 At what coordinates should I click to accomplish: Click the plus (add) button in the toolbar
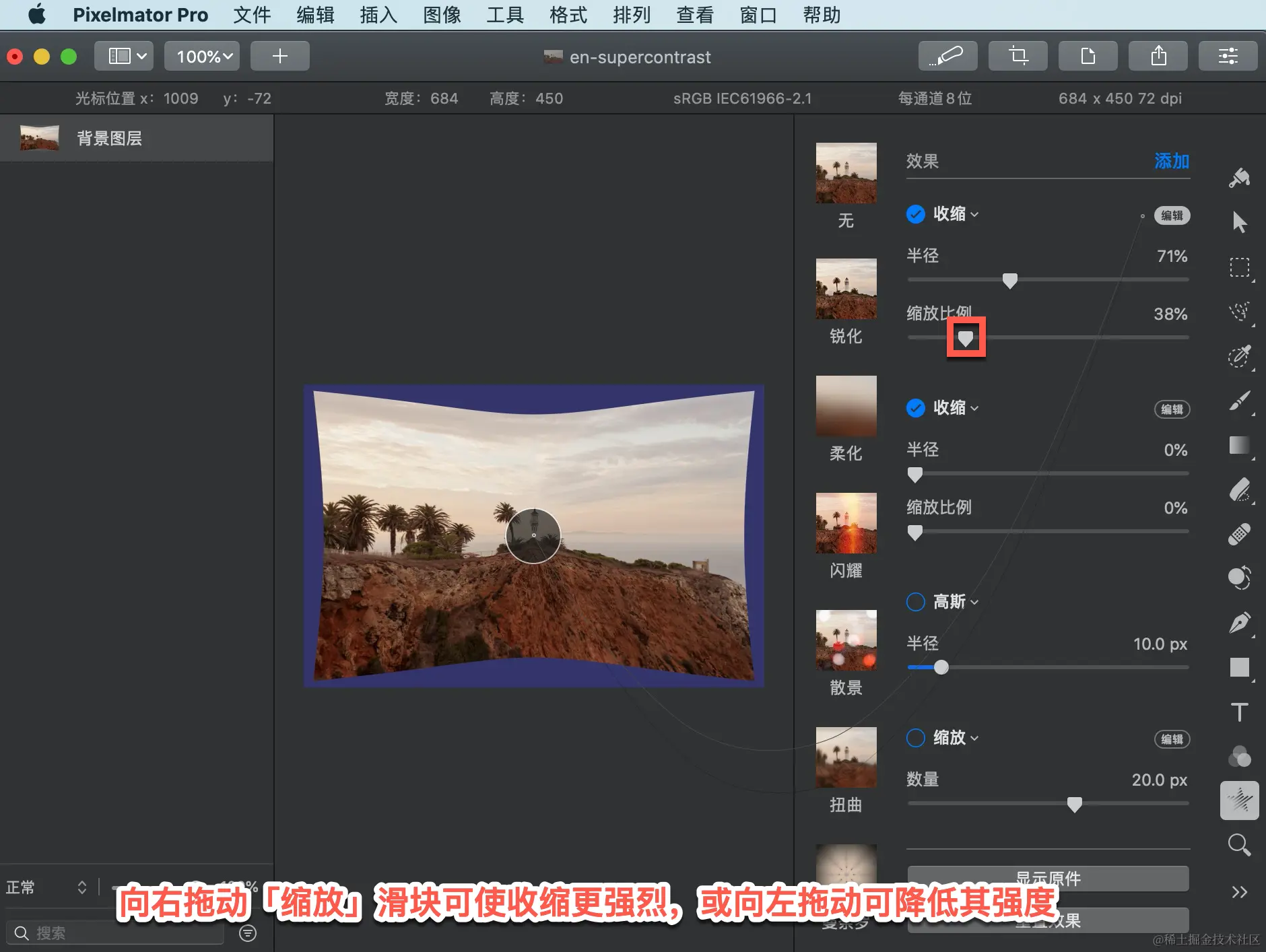click(280, 56)
